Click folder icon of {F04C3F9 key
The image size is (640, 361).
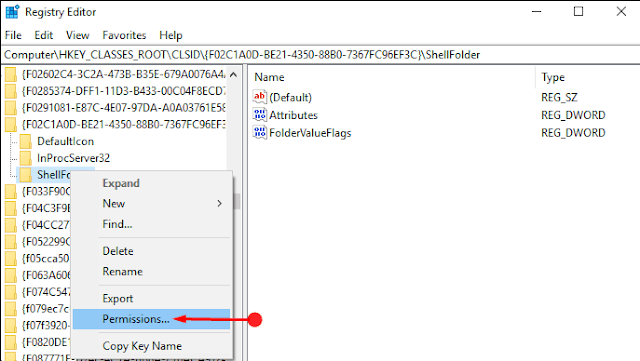(11, 208)
